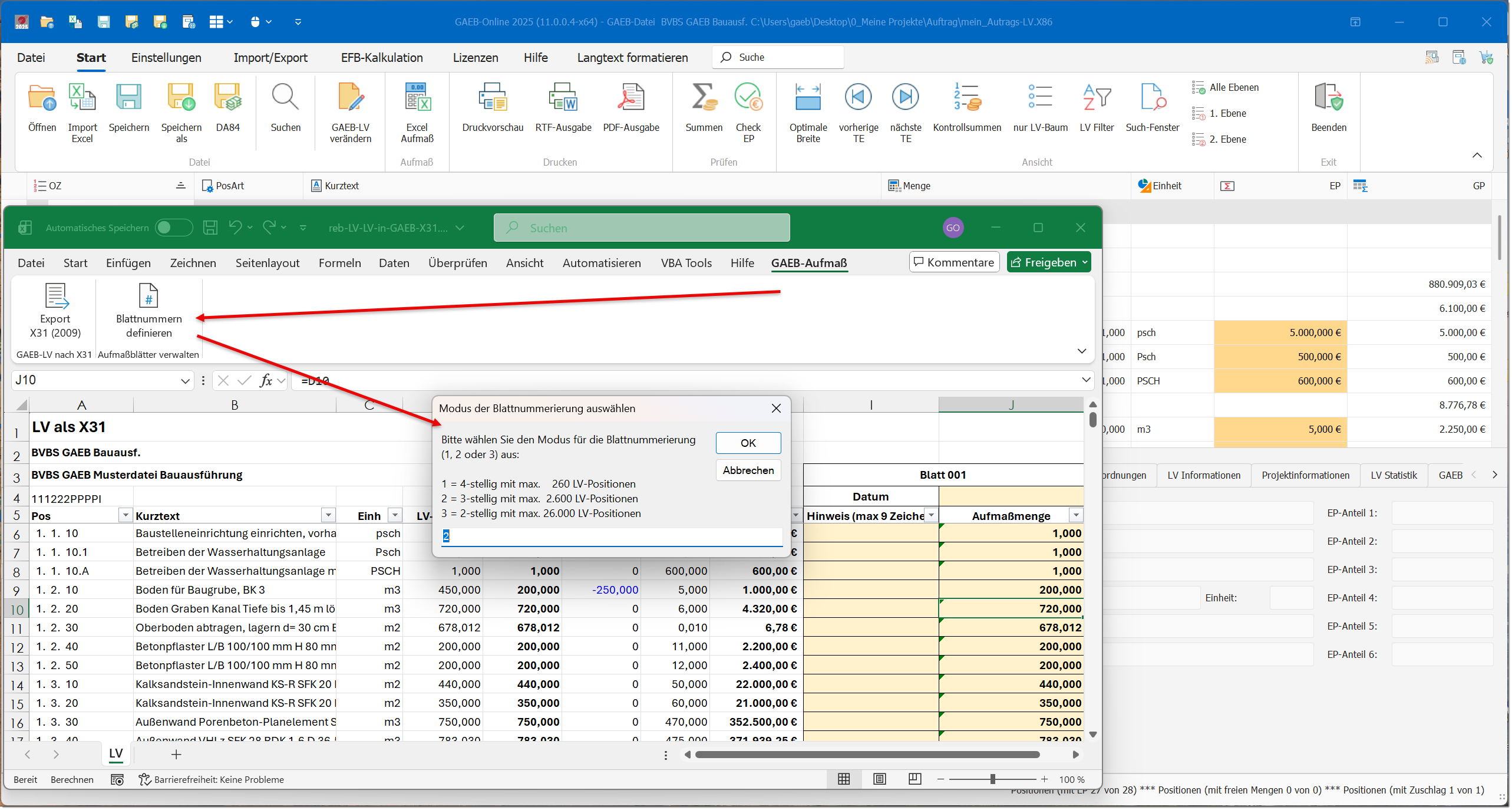The width and height of the screenshot is (1512, 810).
Task: Expand the Name Box dropdown
Action: [185, 381]
